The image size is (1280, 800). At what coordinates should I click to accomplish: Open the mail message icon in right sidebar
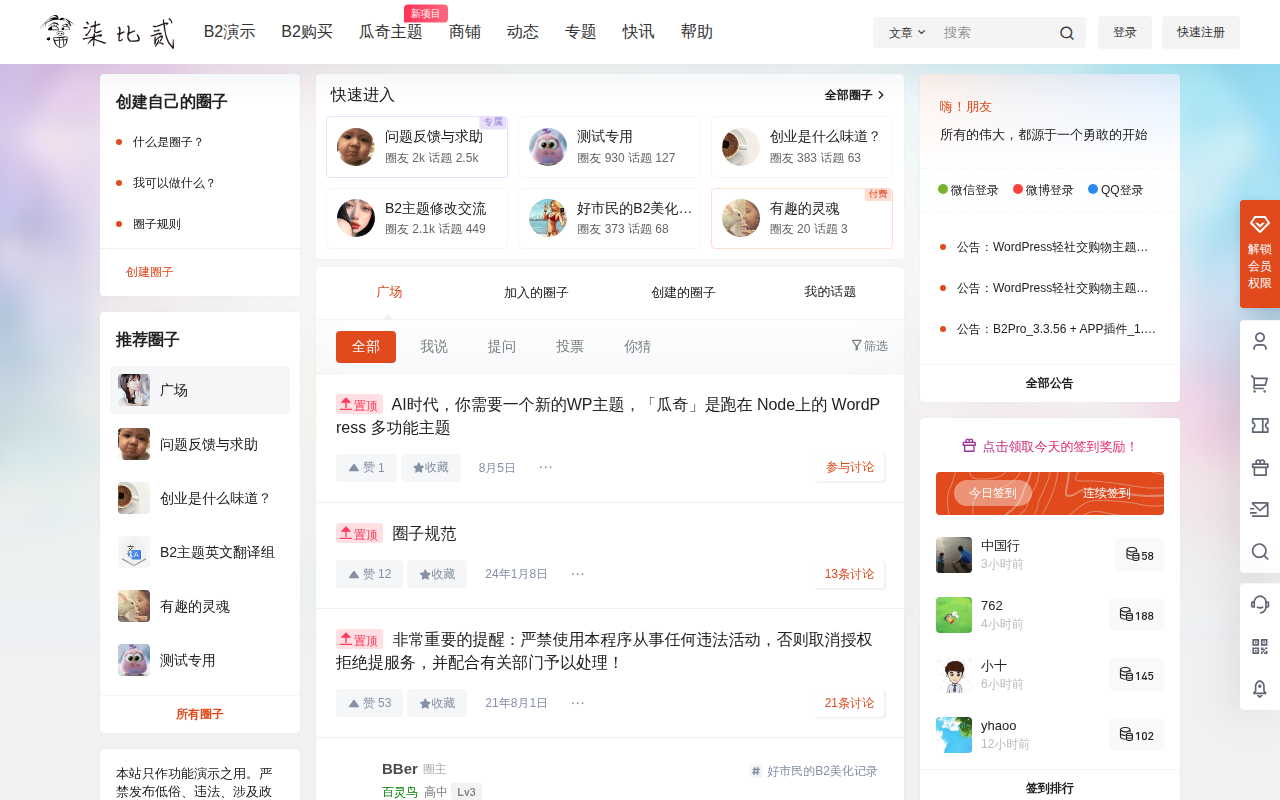[1260, 509]
